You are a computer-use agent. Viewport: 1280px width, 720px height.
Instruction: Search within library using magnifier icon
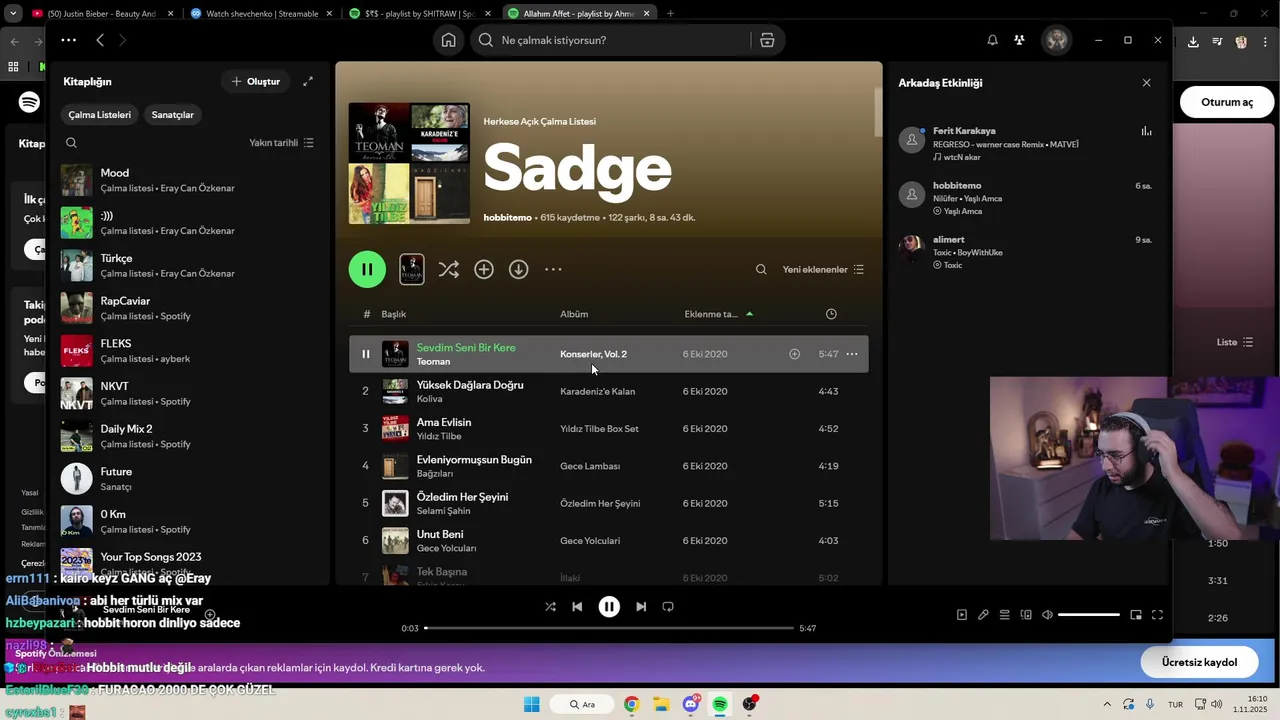[71, 143]
